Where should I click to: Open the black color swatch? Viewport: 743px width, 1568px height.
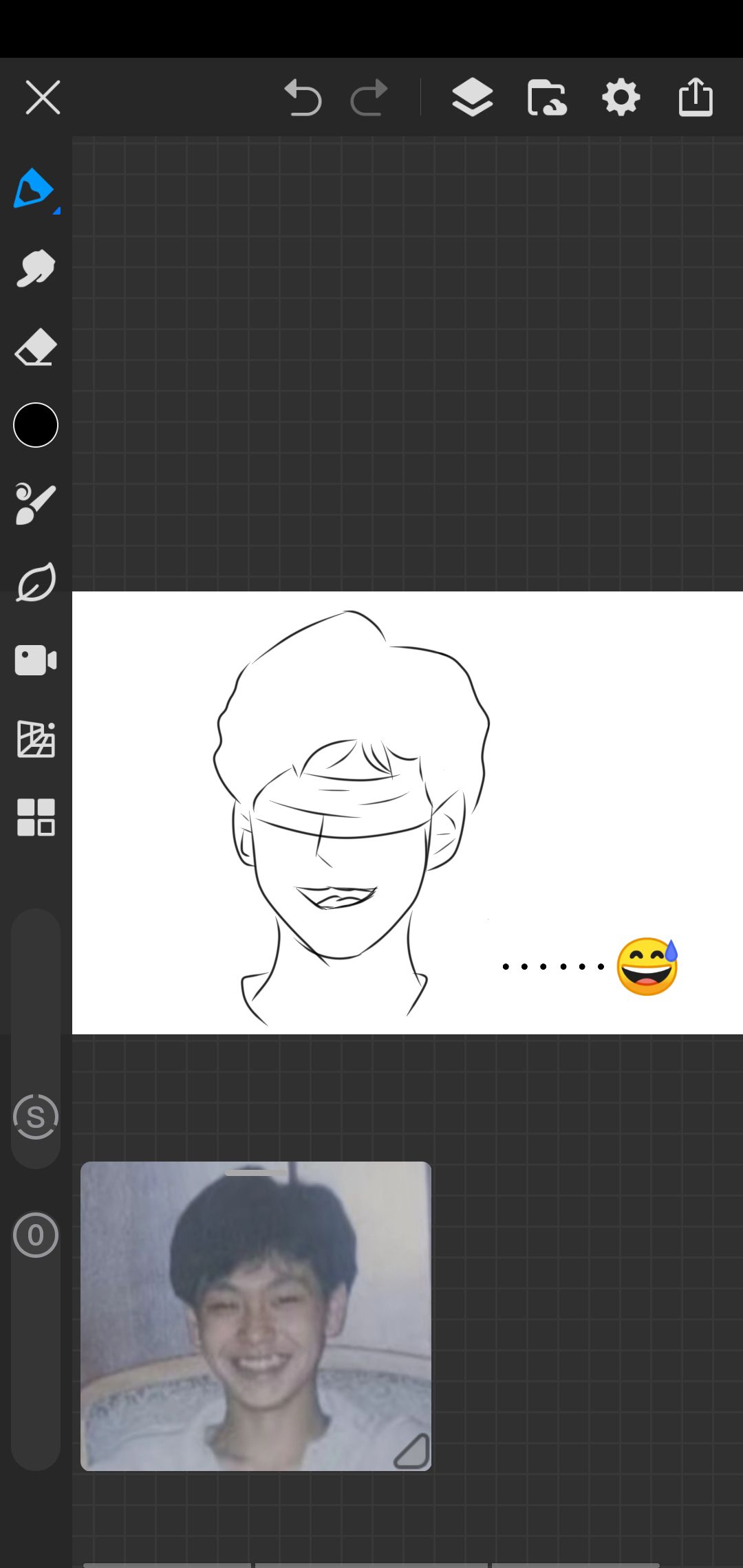point(36,425)
